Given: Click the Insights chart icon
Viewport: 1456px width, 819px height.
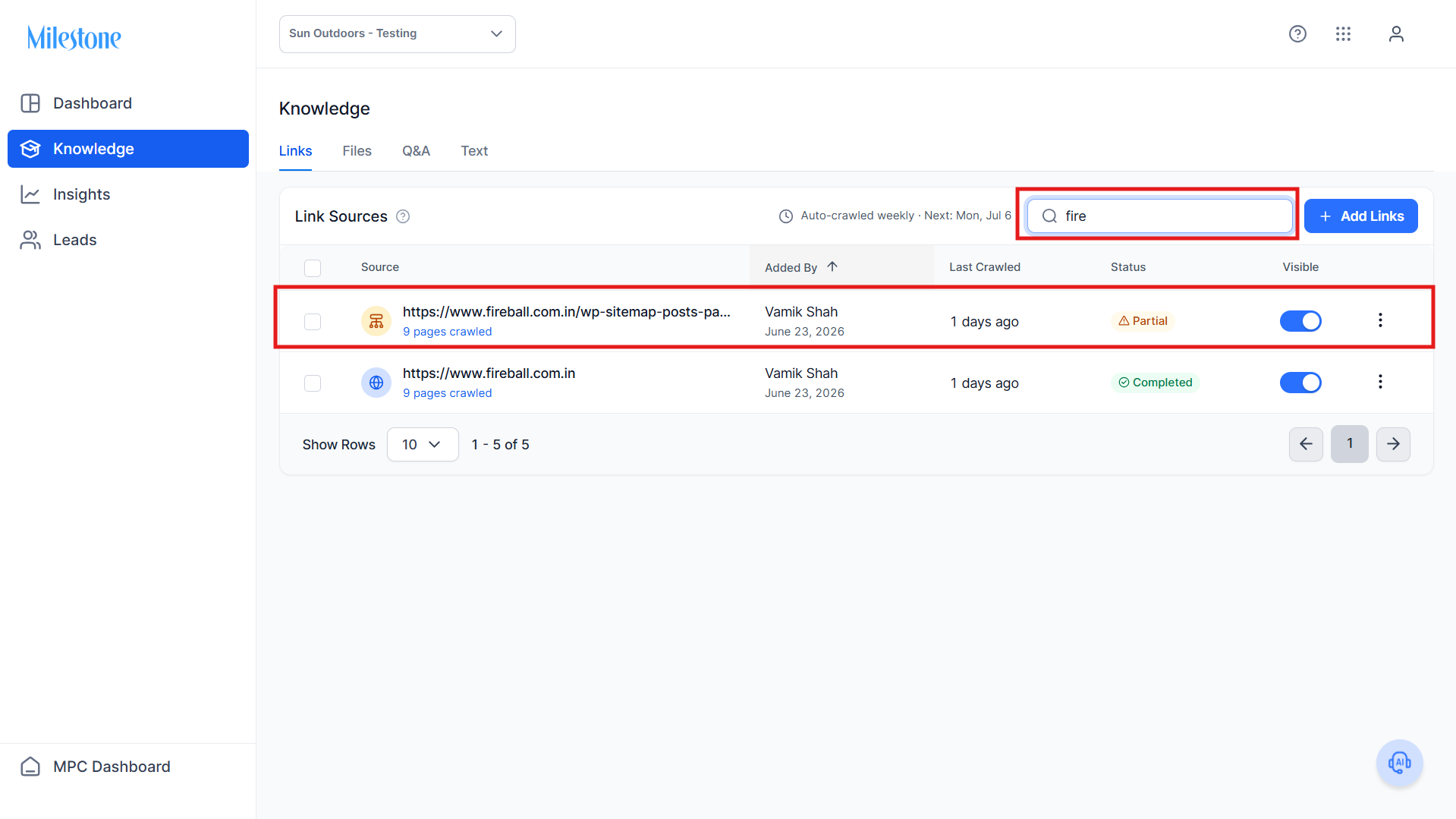Looking at the screenshot, I should [30, 194].
